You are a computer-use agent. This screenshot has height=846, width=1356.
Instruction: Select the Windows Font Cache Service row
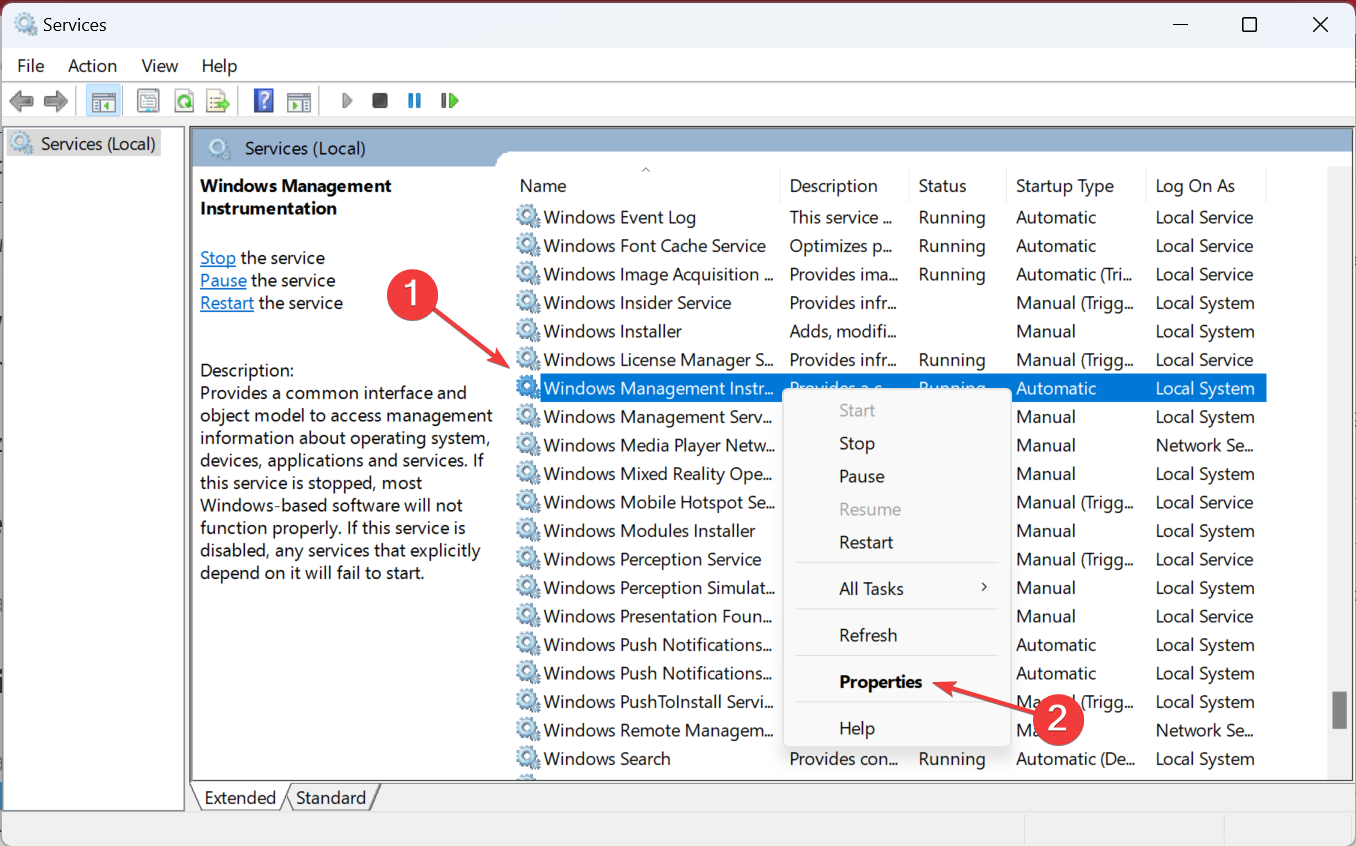coord(890,246)
